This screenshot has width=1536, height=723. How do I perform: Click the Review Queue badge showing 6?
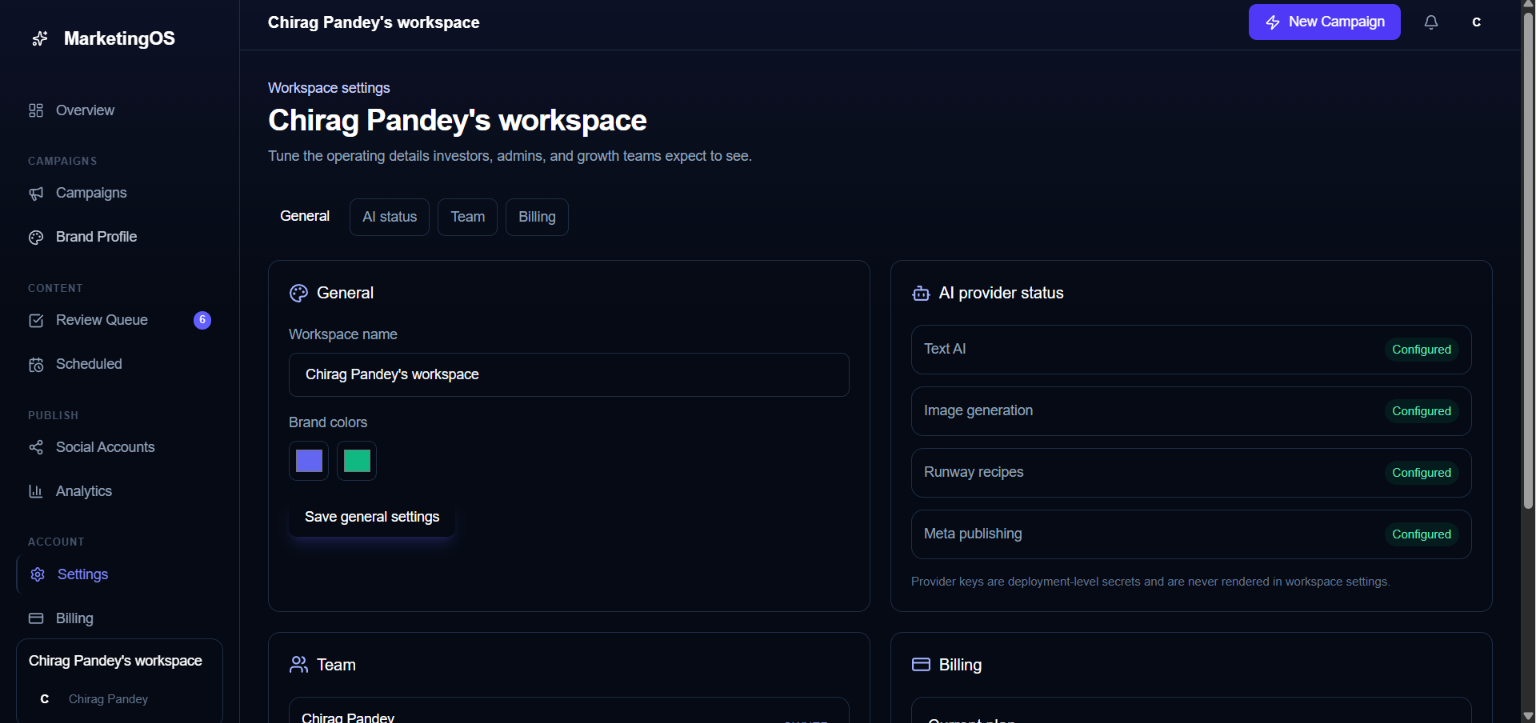[x=202, y=320]
